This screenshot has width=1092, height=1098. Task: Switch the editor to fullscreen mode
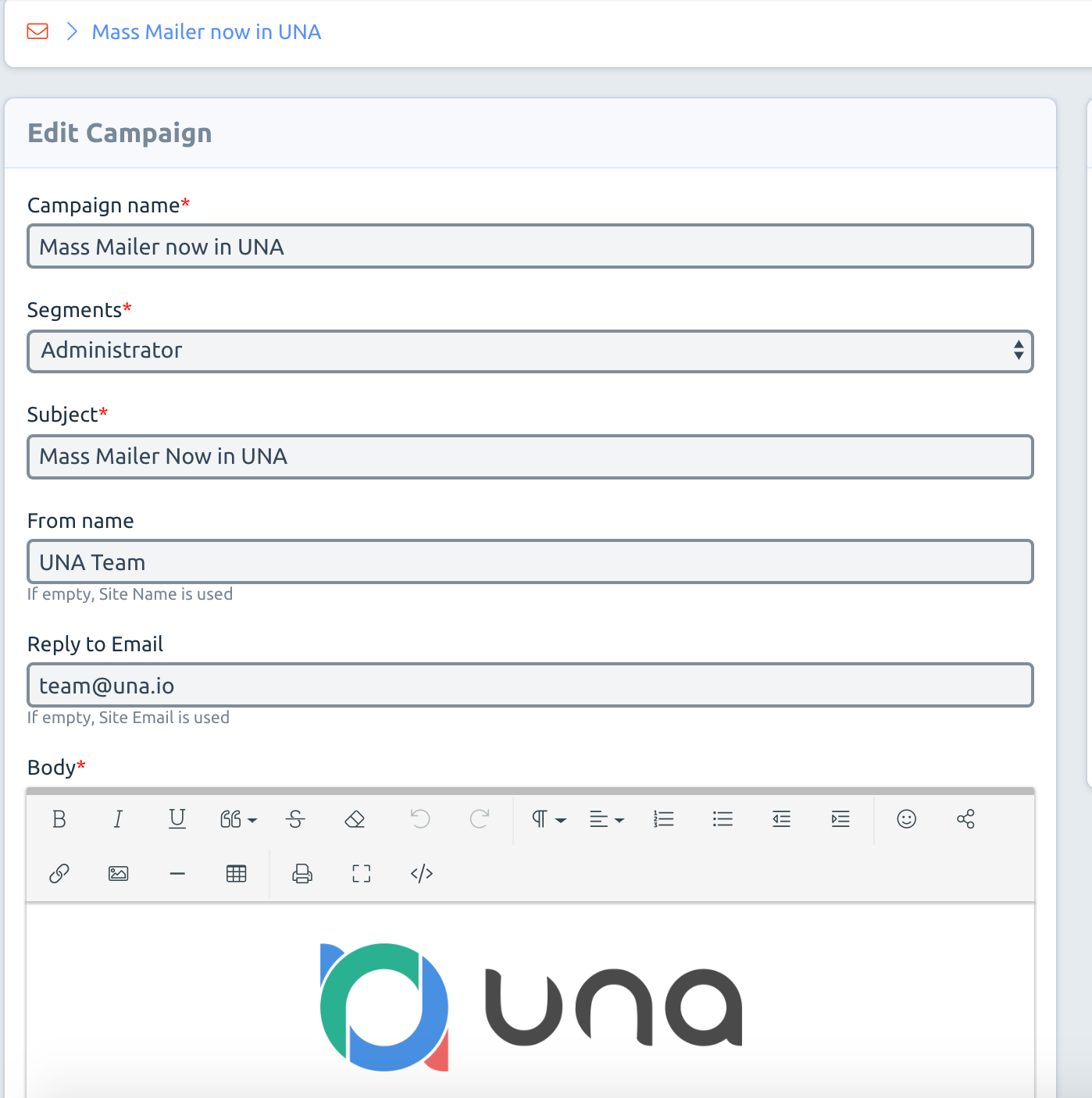pyautogui.click(x=361, y=873)
